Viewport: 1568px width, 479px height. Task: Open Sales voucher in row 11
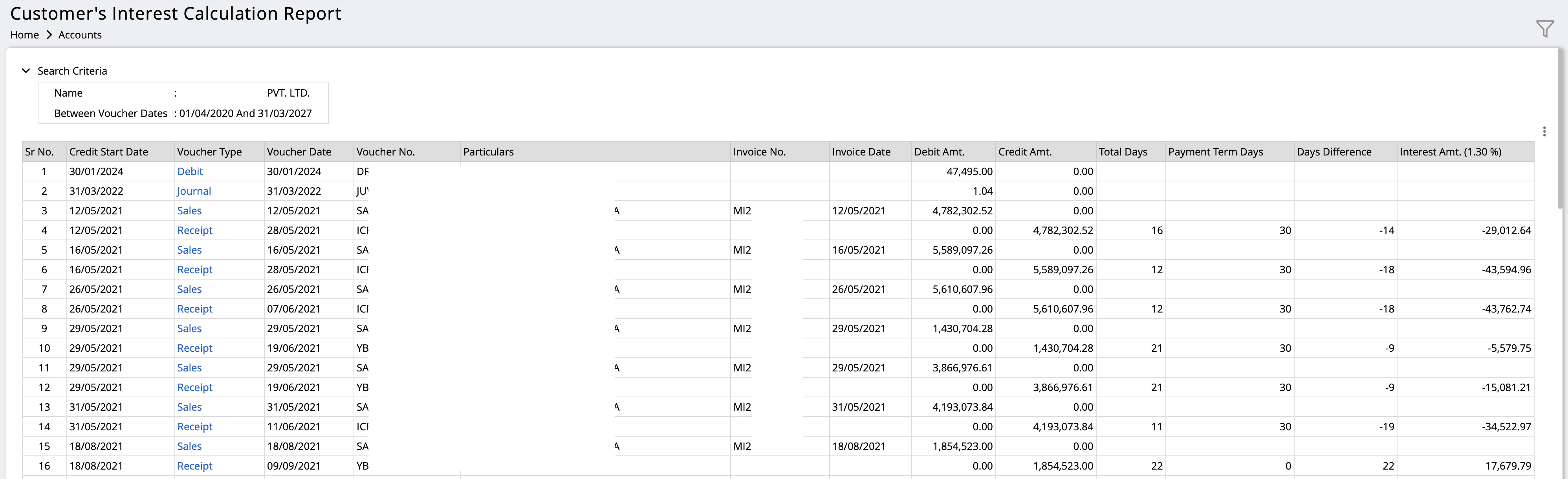(189, 367)
